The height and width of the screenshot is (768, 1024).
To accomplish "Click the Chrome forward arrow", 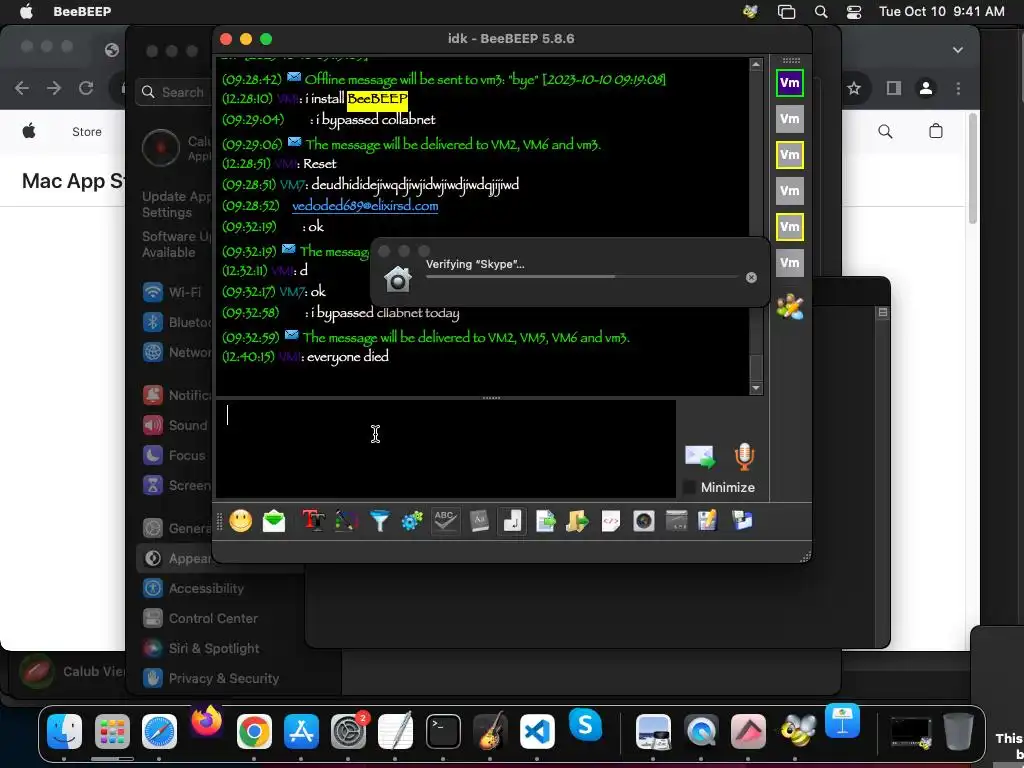I will (54, 88).
